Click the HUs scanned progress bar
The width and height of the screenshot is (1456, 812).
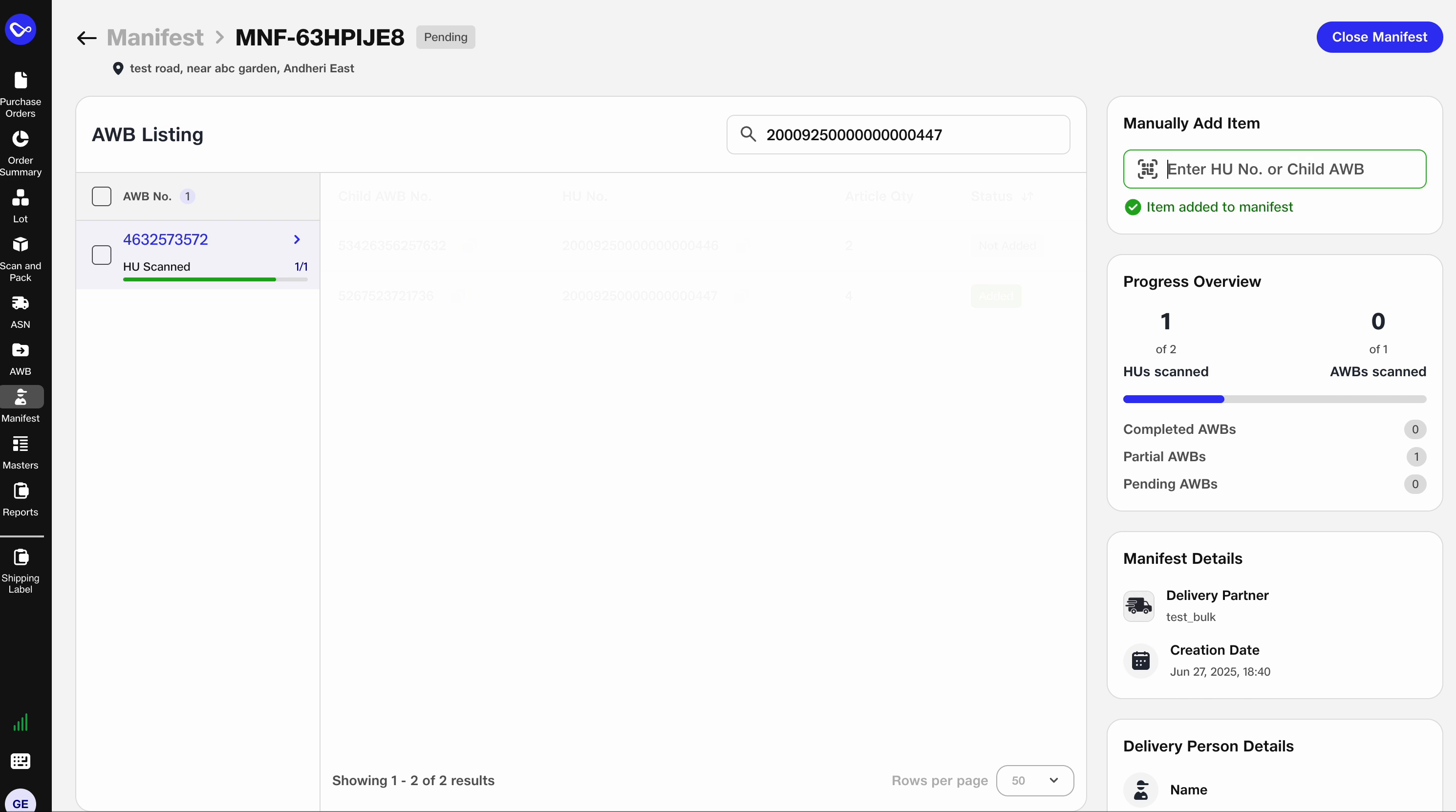click(1273, 400)
